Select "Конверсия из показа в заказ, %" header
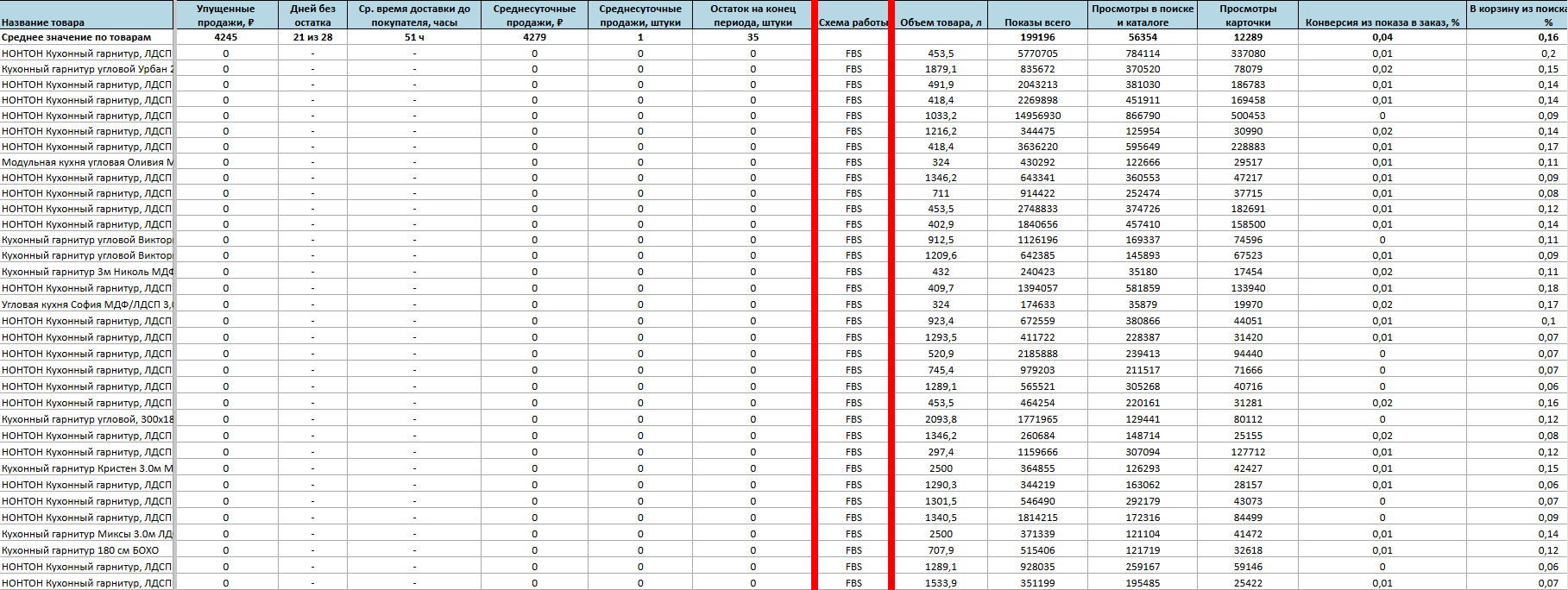Viewport: 1568px width, 590px height. (1382, 22)
